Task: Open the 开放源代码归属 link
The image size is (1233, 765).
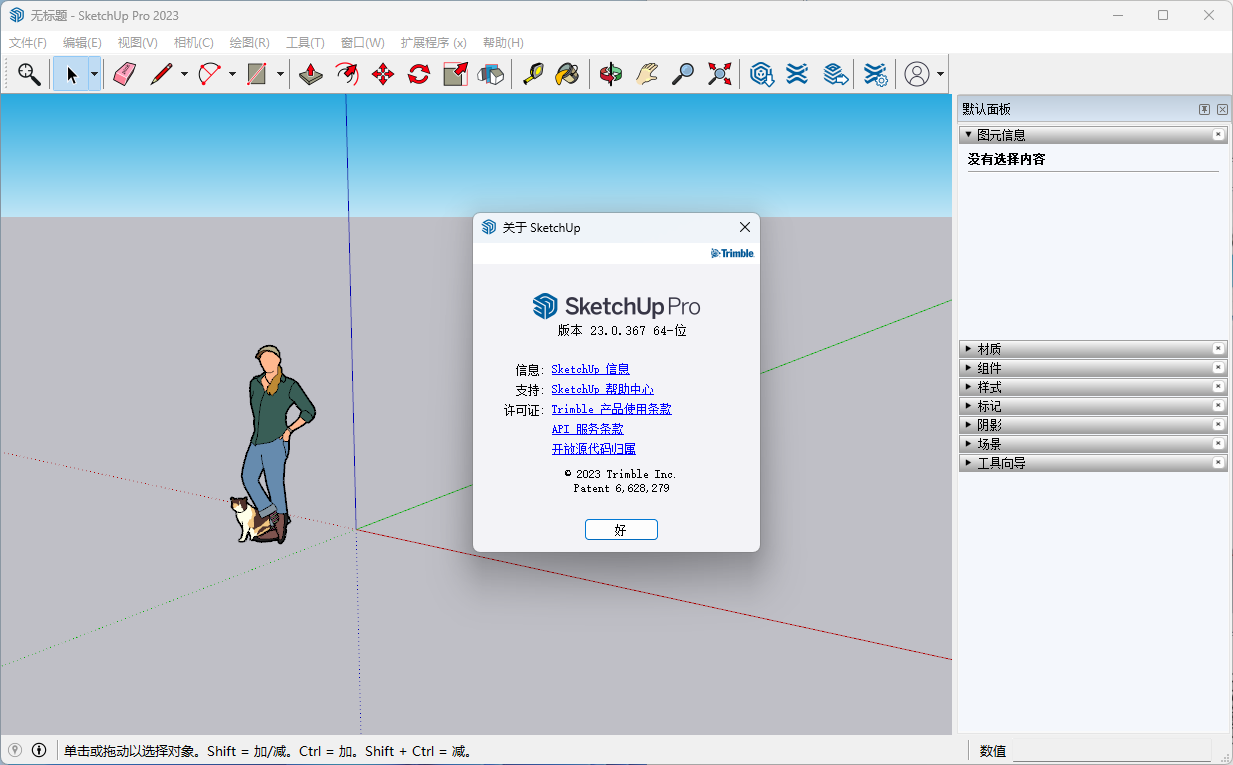Action: tap(593, 449)
